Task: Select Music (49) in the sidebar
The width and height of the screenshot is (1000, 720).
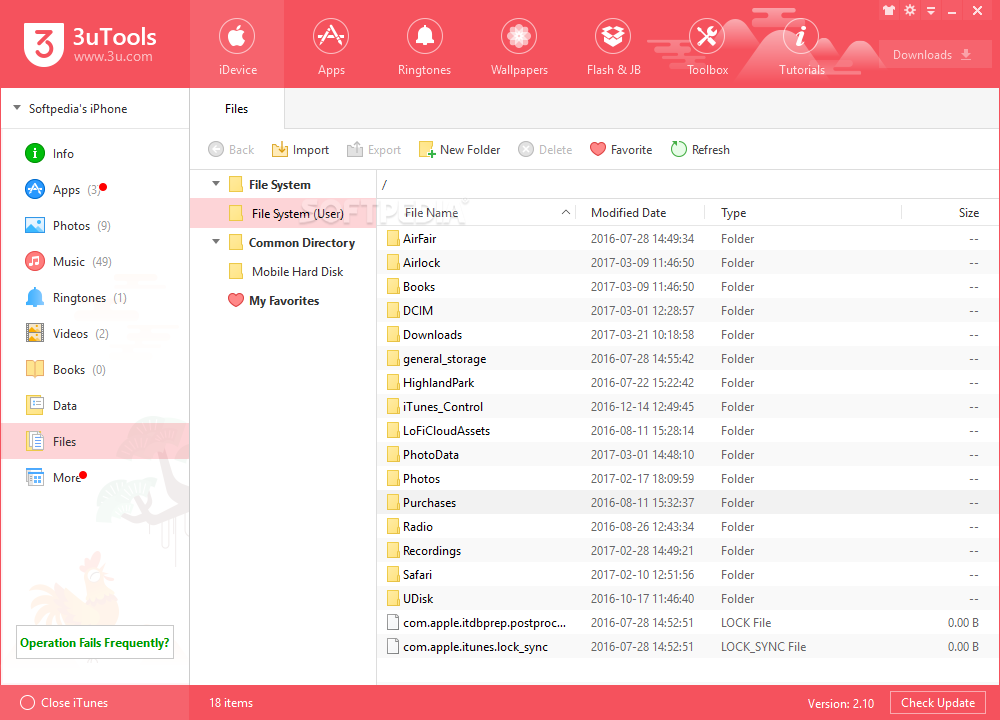Action: pos(95,261)
